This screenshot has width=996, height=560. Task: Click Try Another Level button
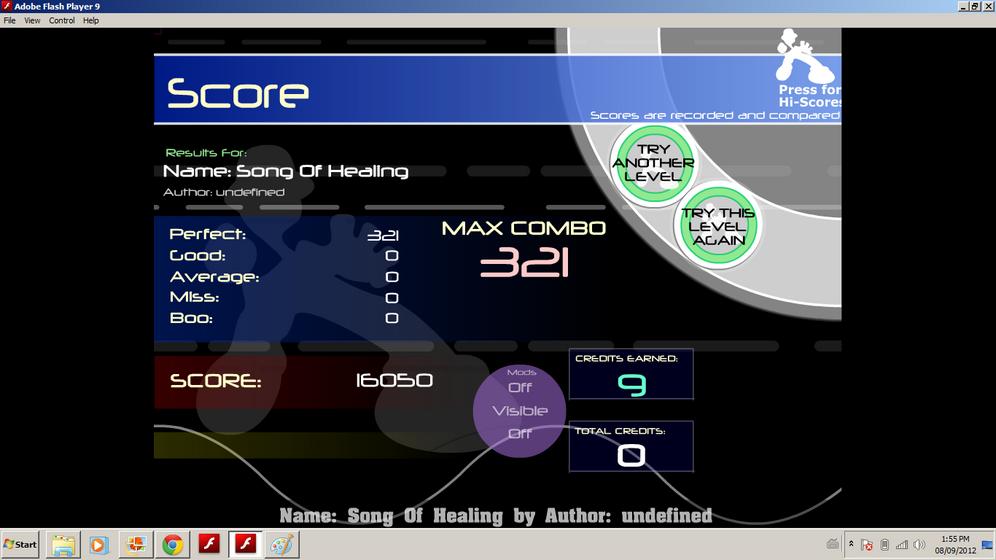pos(653,163)
